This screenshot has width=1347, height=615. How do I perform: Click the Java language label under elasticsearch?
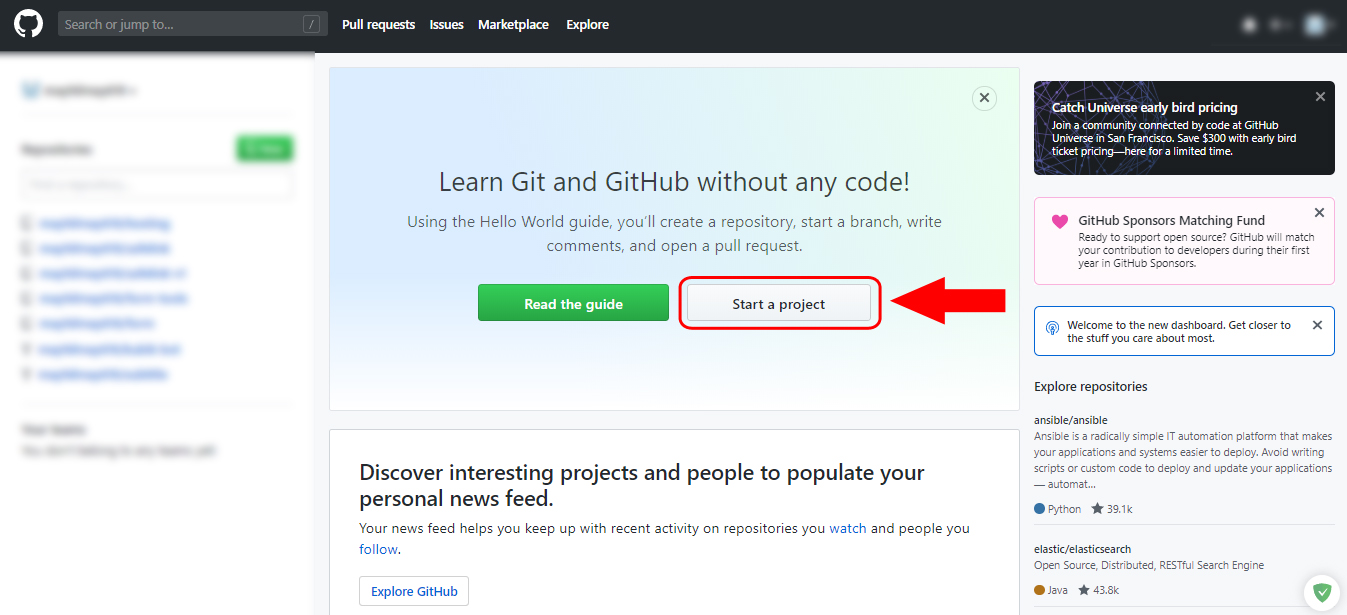[x=1050, y=590]
